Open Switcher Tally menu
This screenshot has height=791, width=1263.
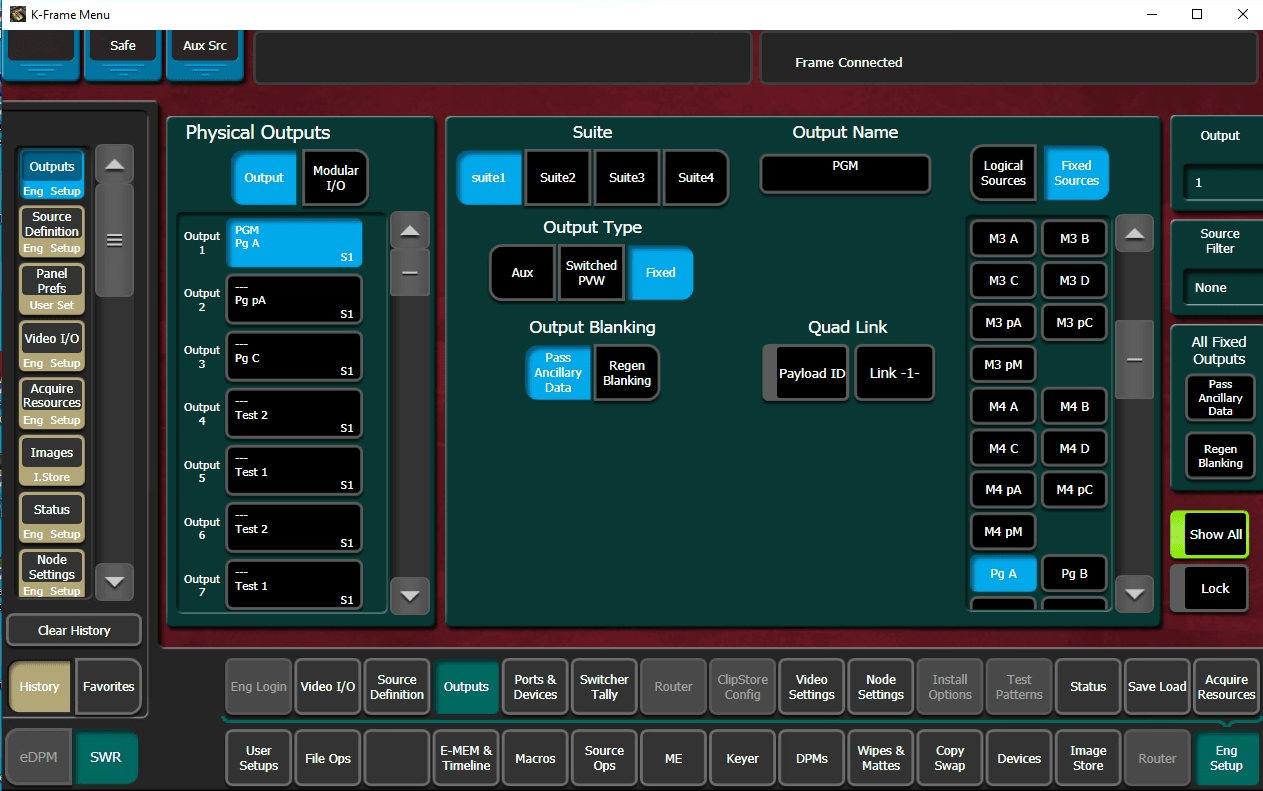[x=604, y=687]
